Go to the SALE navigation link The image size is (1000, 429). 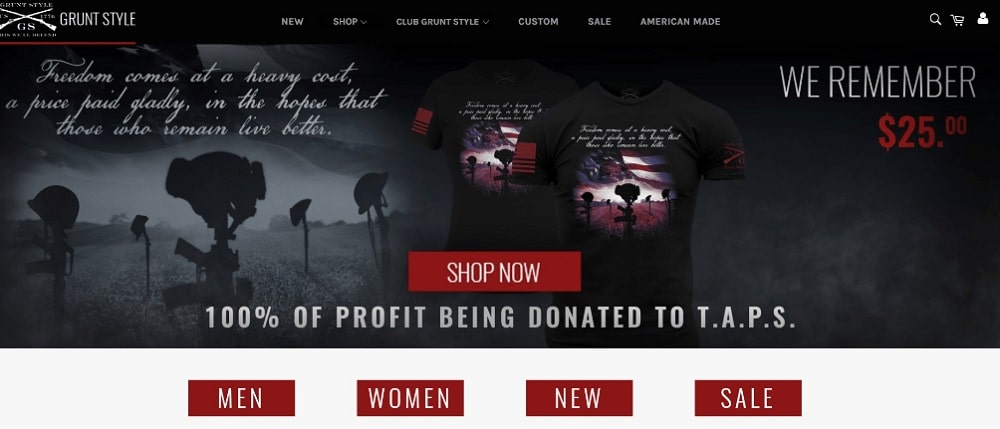(599, 22)
